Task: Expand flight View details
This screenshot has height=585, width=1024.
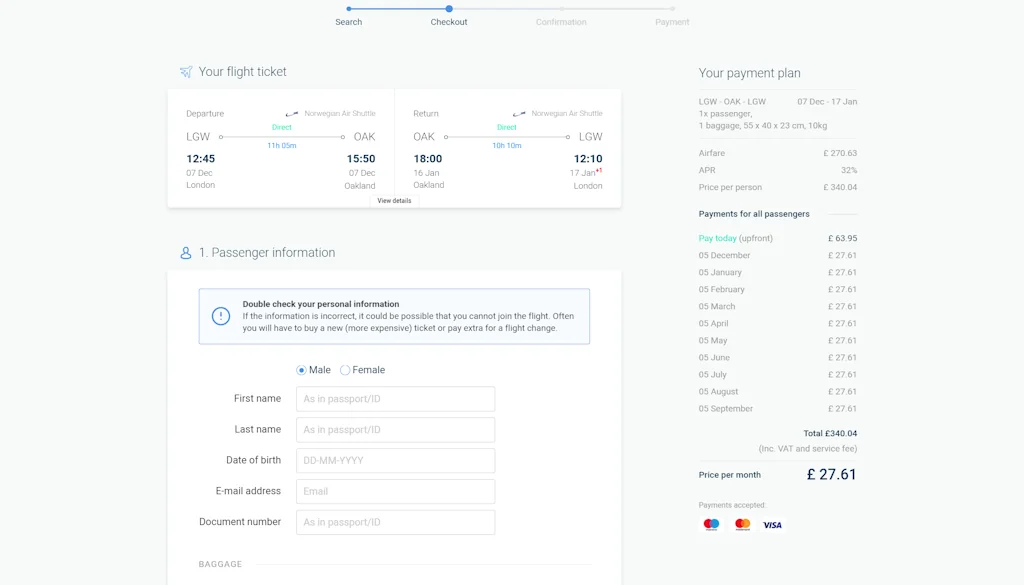Action: pos(394,201)
